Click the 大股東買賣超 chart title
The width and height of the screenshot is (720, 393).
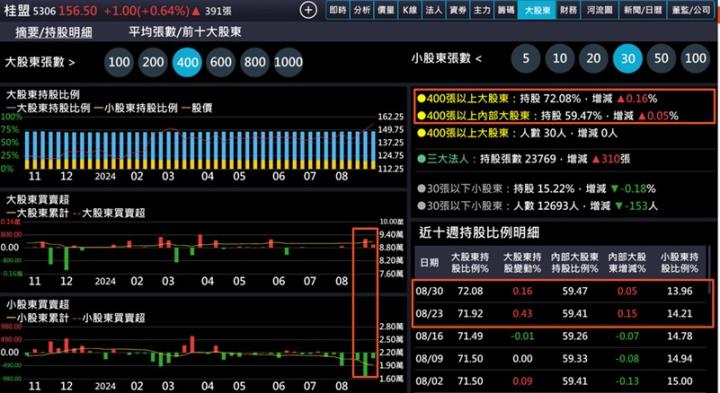[x=37, y=199]
